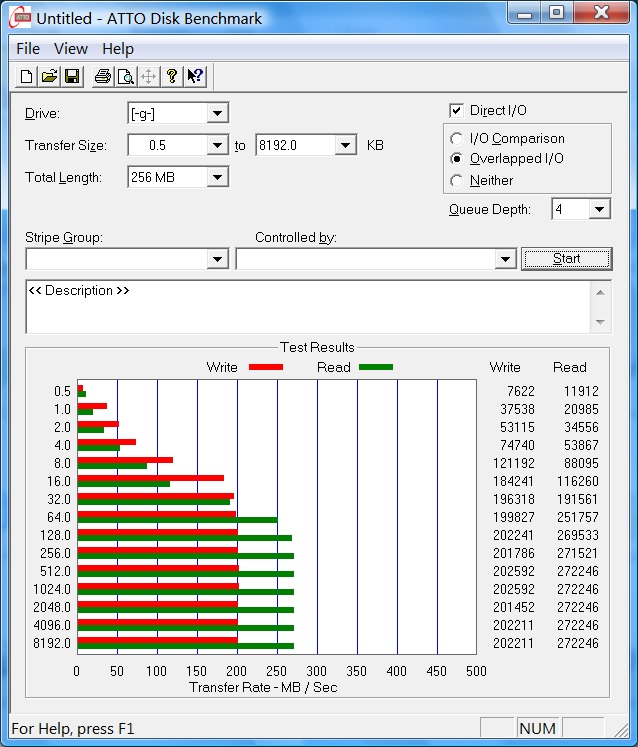The image size is (638, 747).
Task: Toggle the Direct I/O checkbox
Action: 456,111
